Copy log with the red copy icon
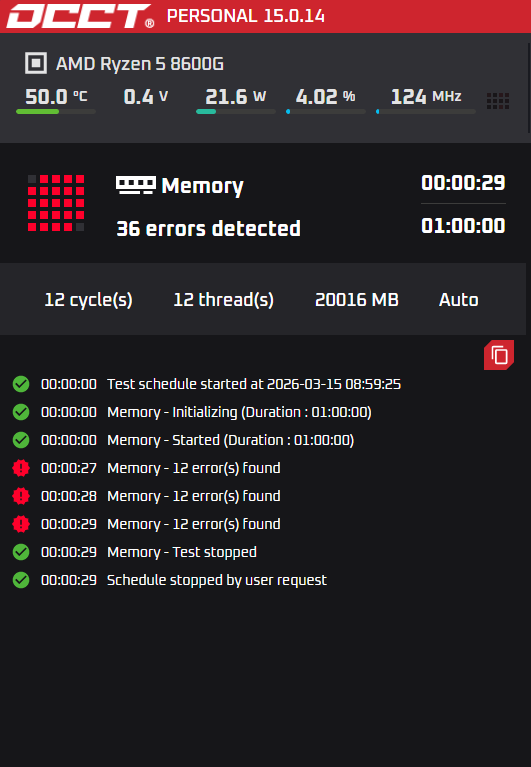Screen dimensions: 531x767 [499, 355]
